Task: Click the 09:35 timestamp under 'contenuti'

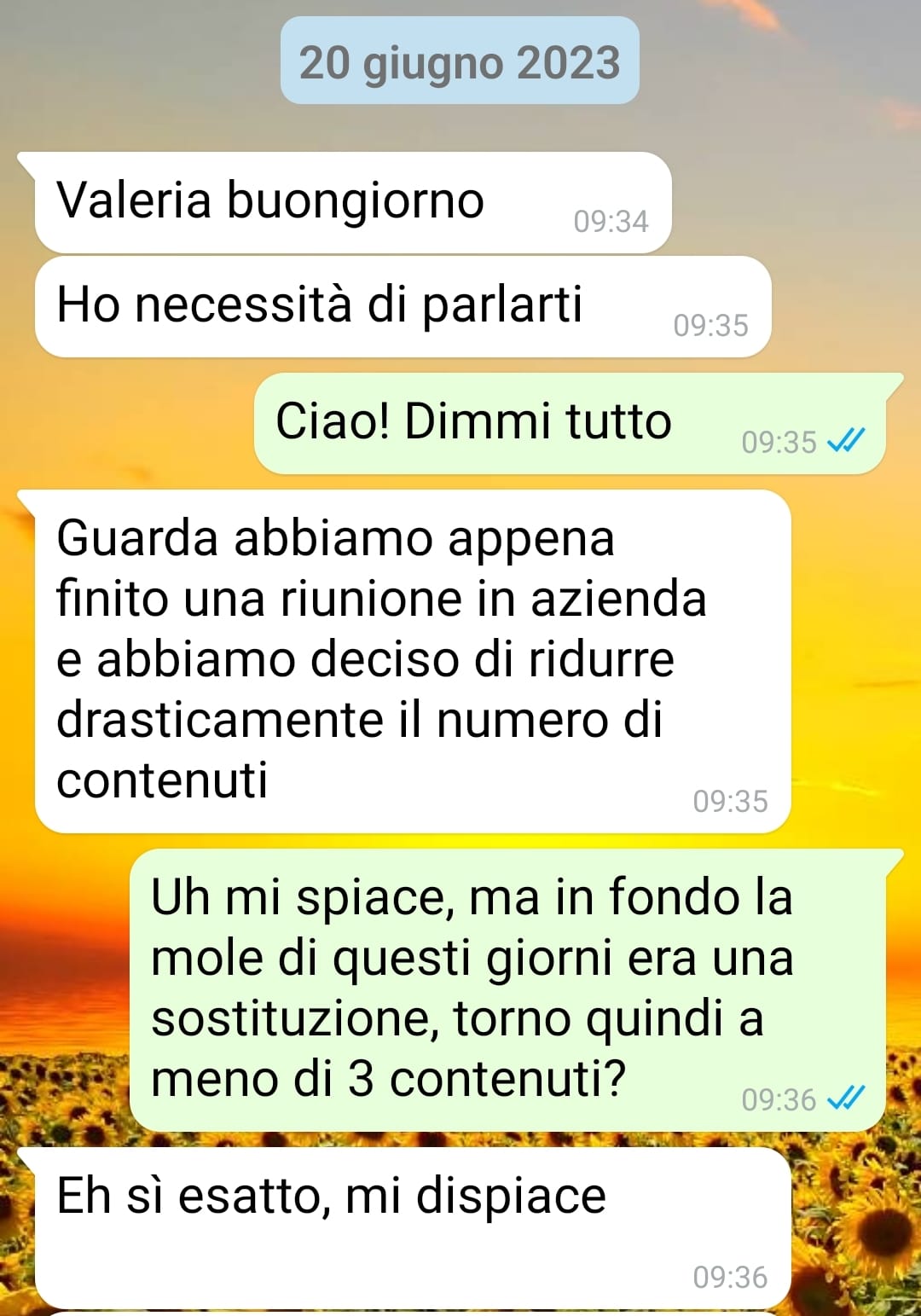Action: (730, 802)
